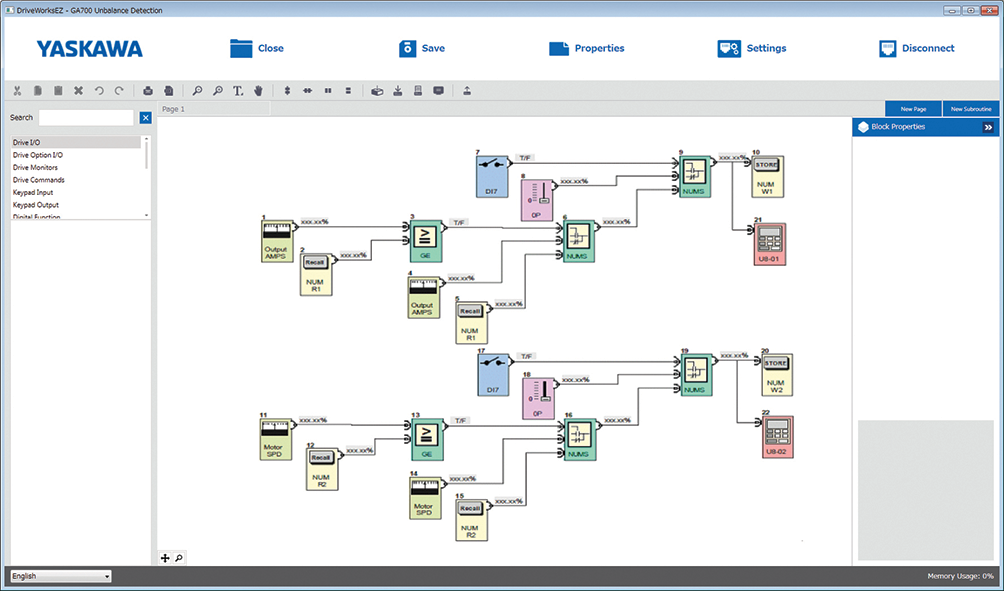Click the Undo arrow icon
The width and height of the screenshot is (1004, 591).
click(99, 91)
